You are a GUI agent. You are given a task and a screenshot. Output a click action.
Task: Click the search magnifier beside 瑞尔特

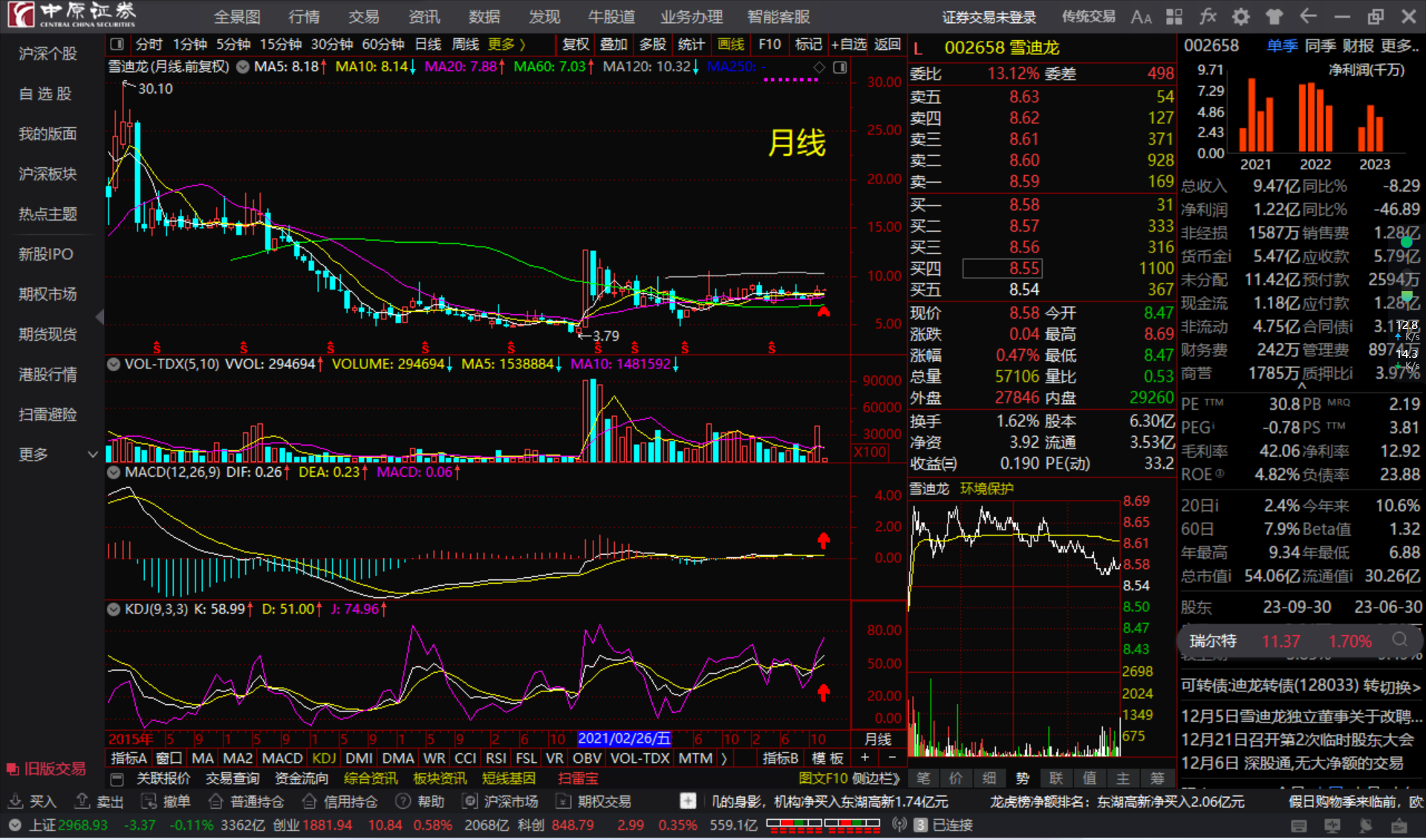point(1399,640)
